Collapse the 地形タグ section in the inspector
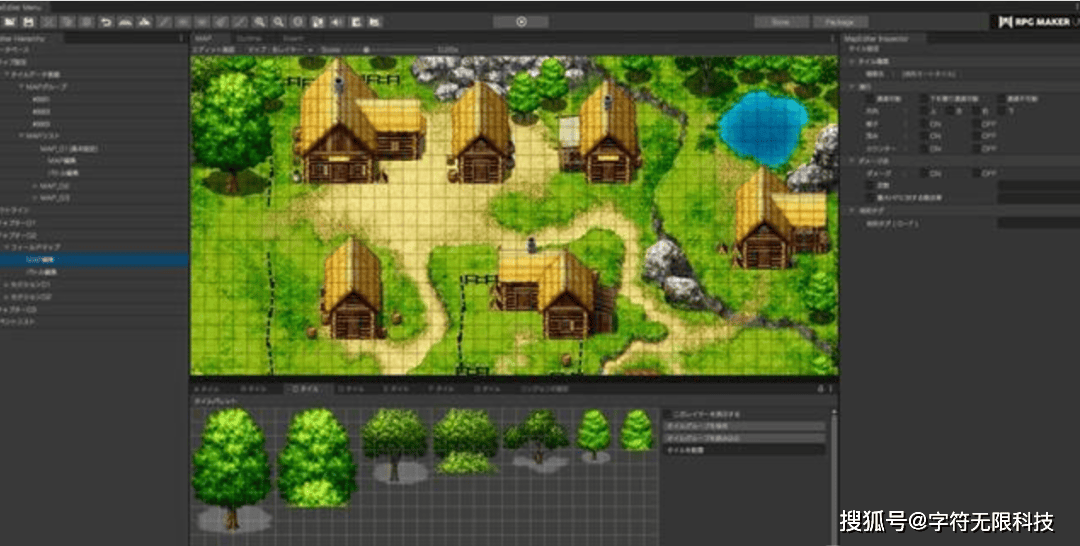This screenshot has height=546, width=1080. pyautogui.click(x=852, y=211)
